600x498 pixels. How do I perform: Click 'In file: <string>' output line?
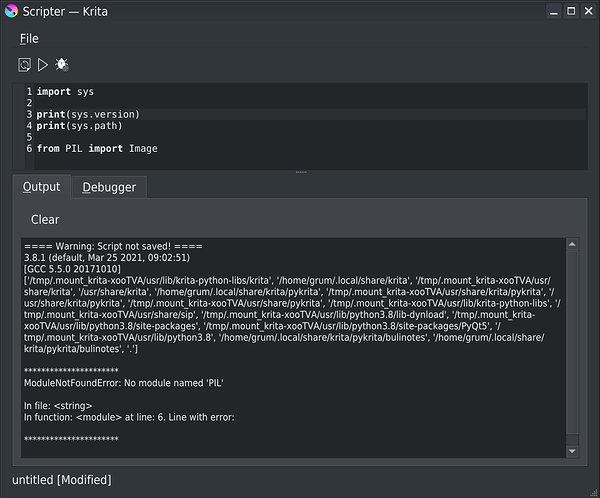58,406
